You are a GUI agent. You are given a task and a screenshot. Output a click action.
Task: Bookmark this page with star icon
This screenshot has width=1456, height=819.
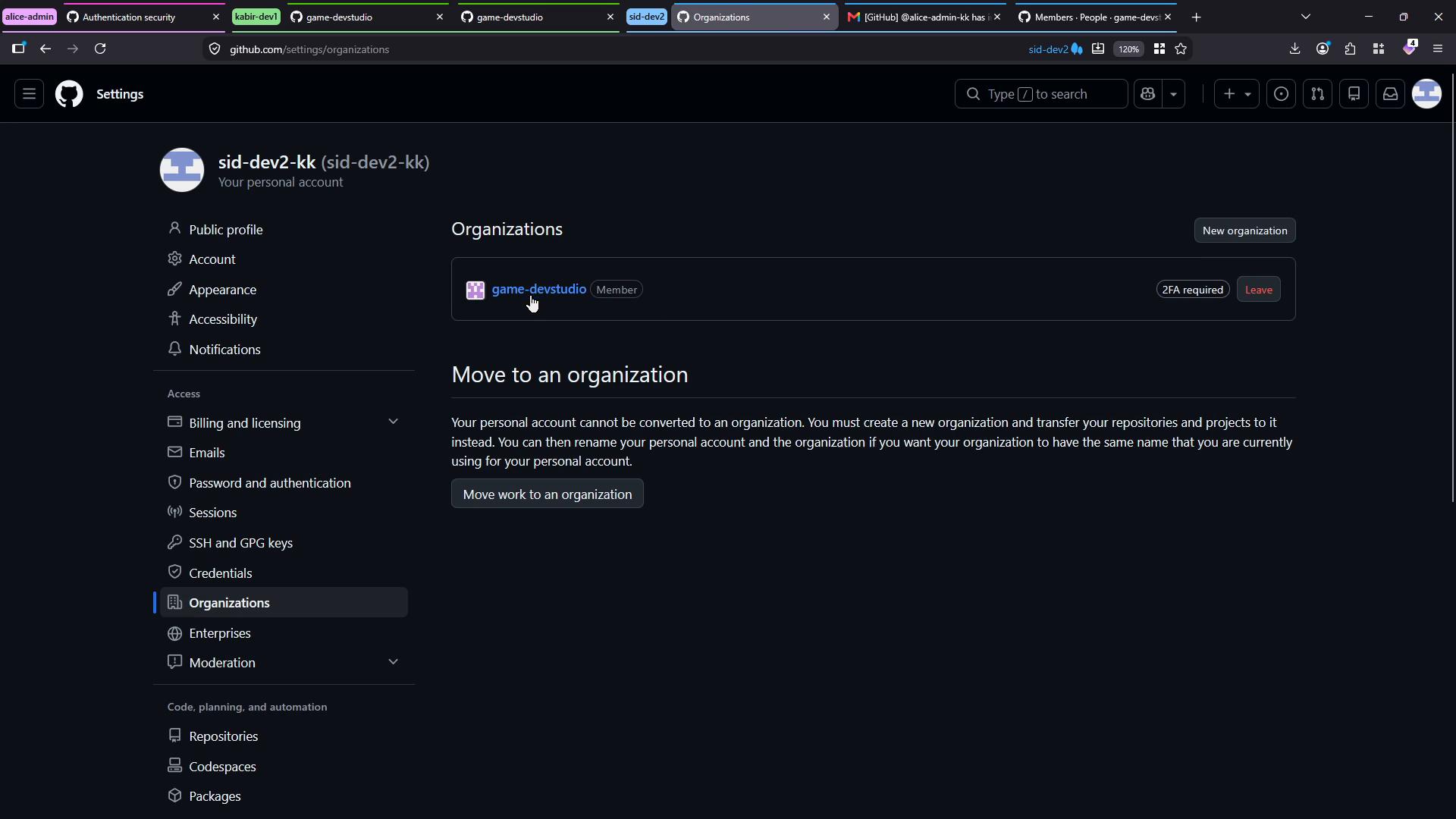click(x=1181, y=49)
